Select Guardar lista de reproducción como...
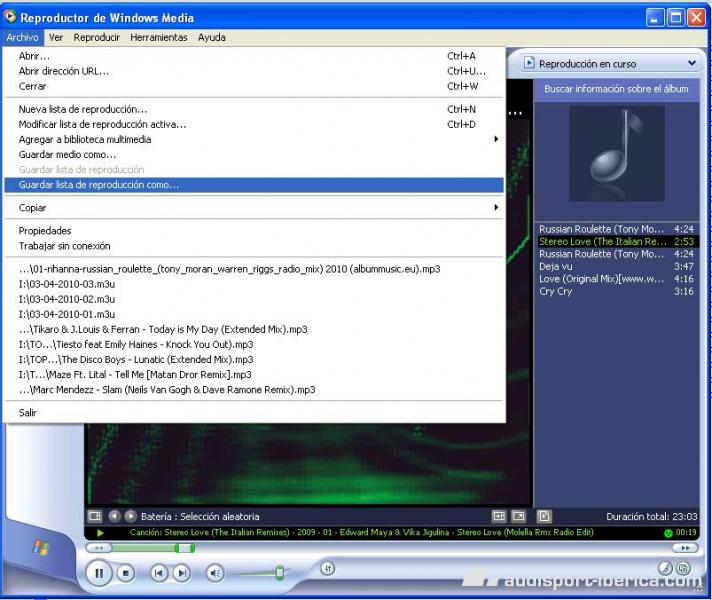This screenshot has height=600, width=712. tap(254, 185)
